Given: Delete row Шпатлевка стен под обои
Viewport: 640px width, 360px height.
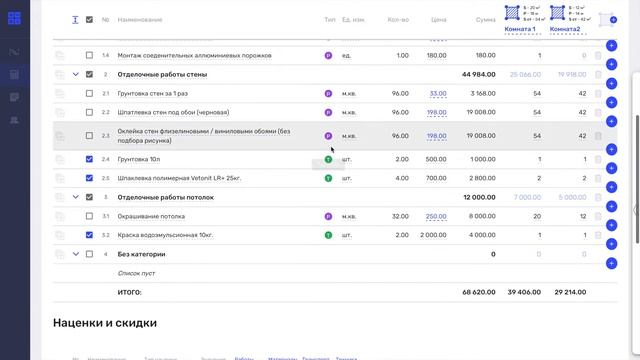Looking at the screenshot, I should [x=598, y=112].
